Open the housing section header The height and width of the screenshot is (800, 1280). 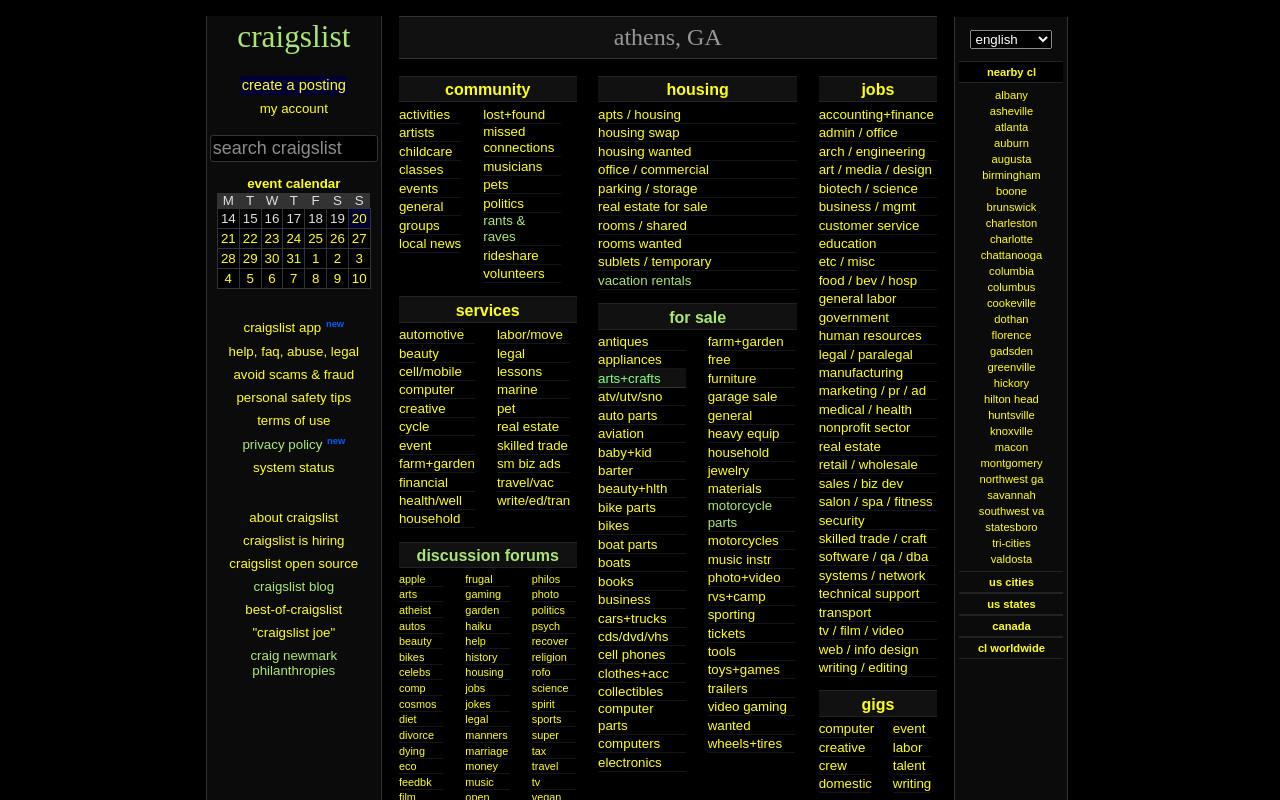pyautogui.click(x=697, y=89)
